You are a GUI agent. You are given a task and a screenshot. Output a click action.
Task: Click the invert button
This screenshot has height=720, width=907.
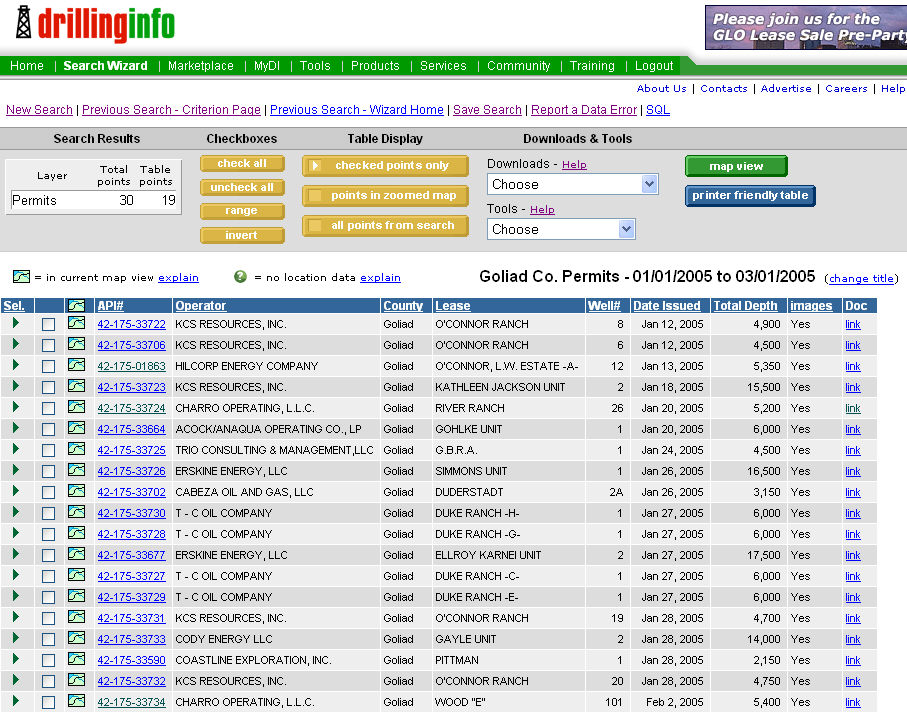[x=242, y=235]
